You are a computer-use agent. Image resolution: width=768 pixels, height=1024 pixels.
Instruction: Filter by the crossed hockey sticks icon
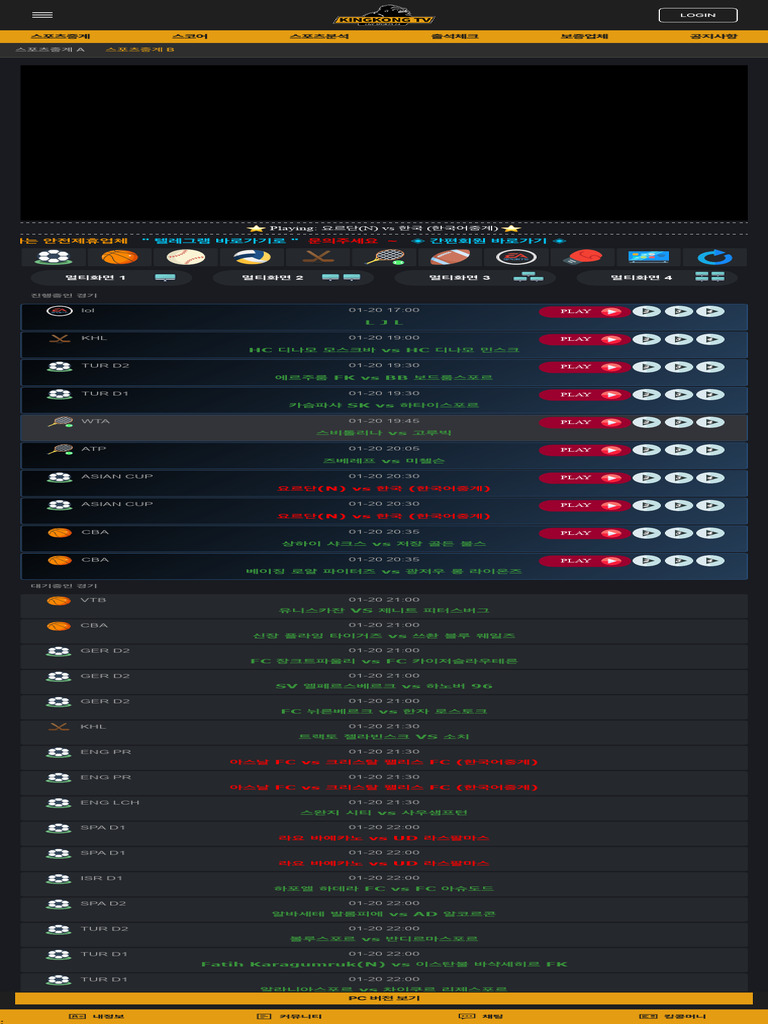pos(318,257)
